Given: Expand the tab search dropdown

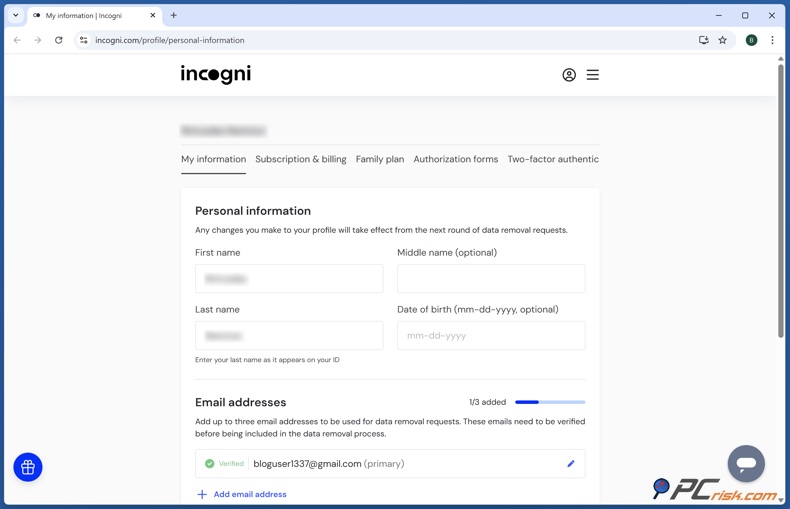Looking at the screenshot, I should click(x=16, y=16).
